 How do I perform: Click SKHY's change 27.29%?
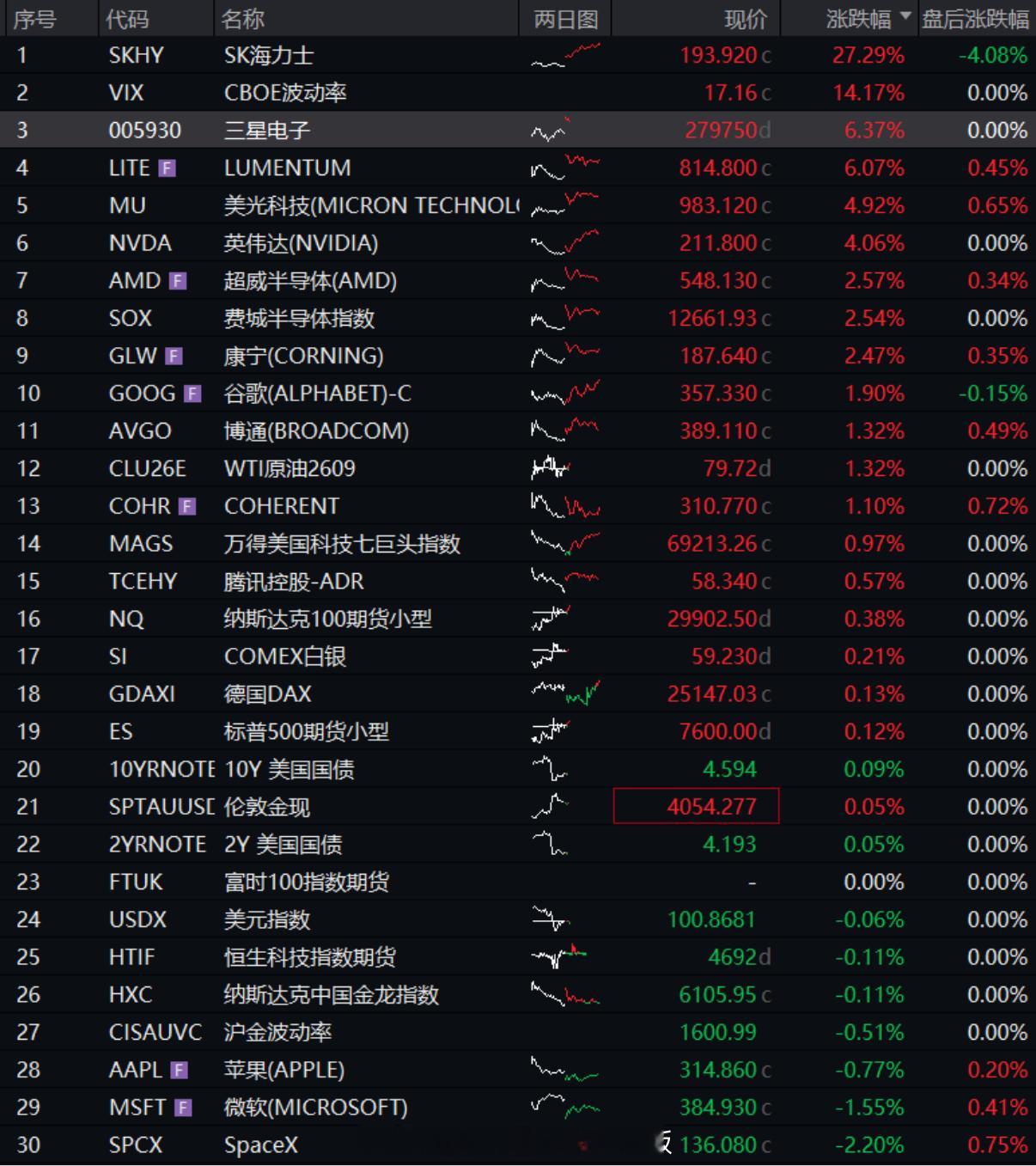coord(868,56)
